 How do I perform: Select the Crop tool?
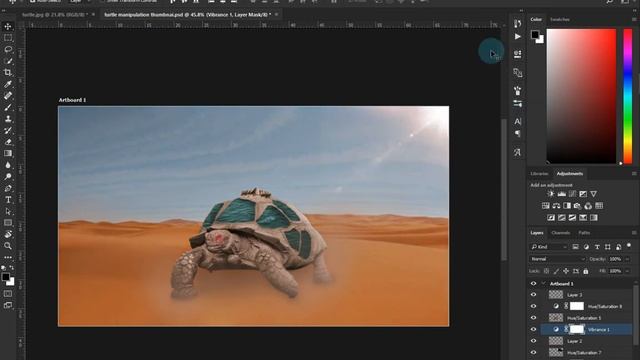click(8, 73)
